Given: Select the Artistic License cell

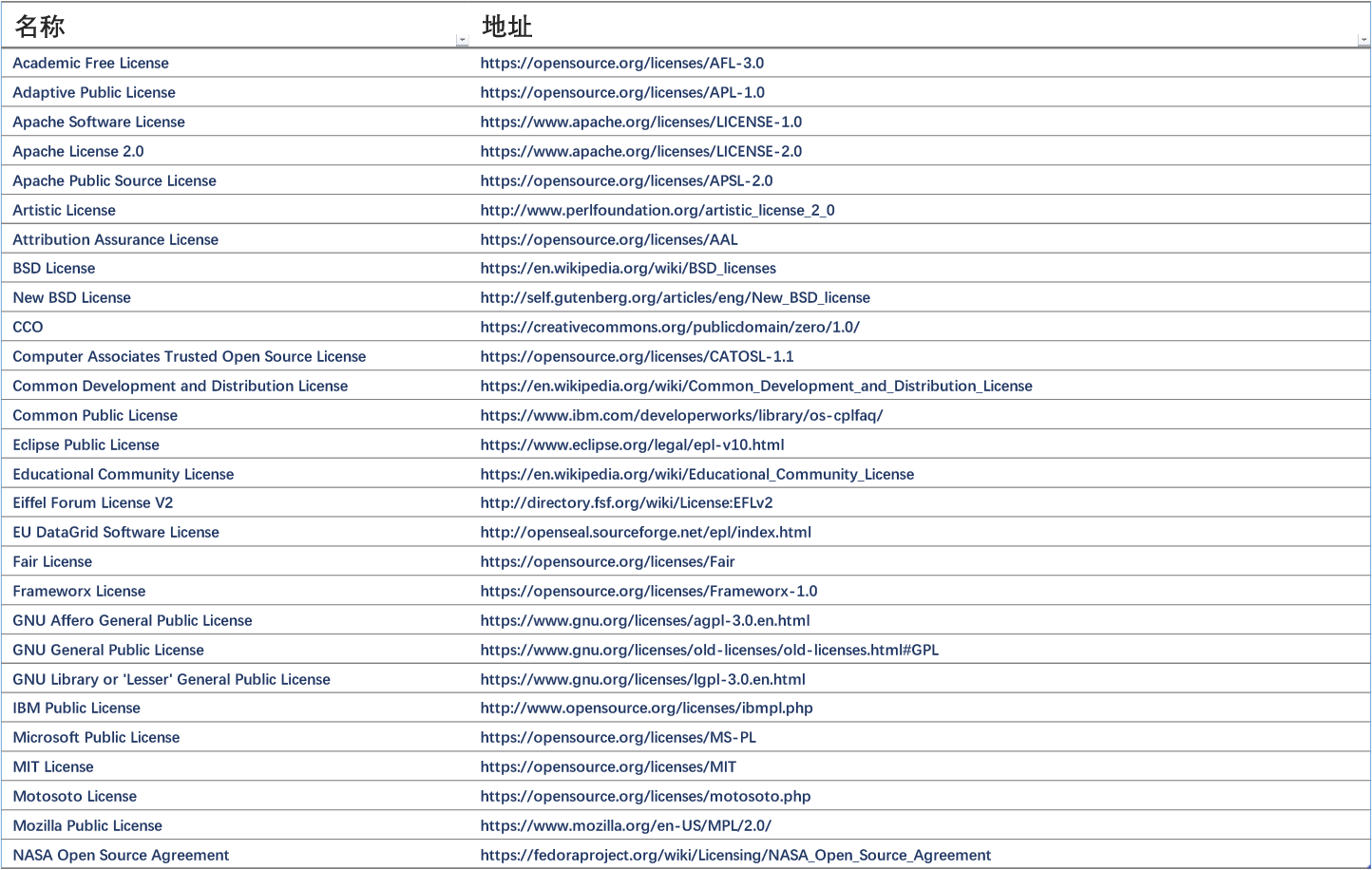Looking at the screenshot, I should click(65, 210).
